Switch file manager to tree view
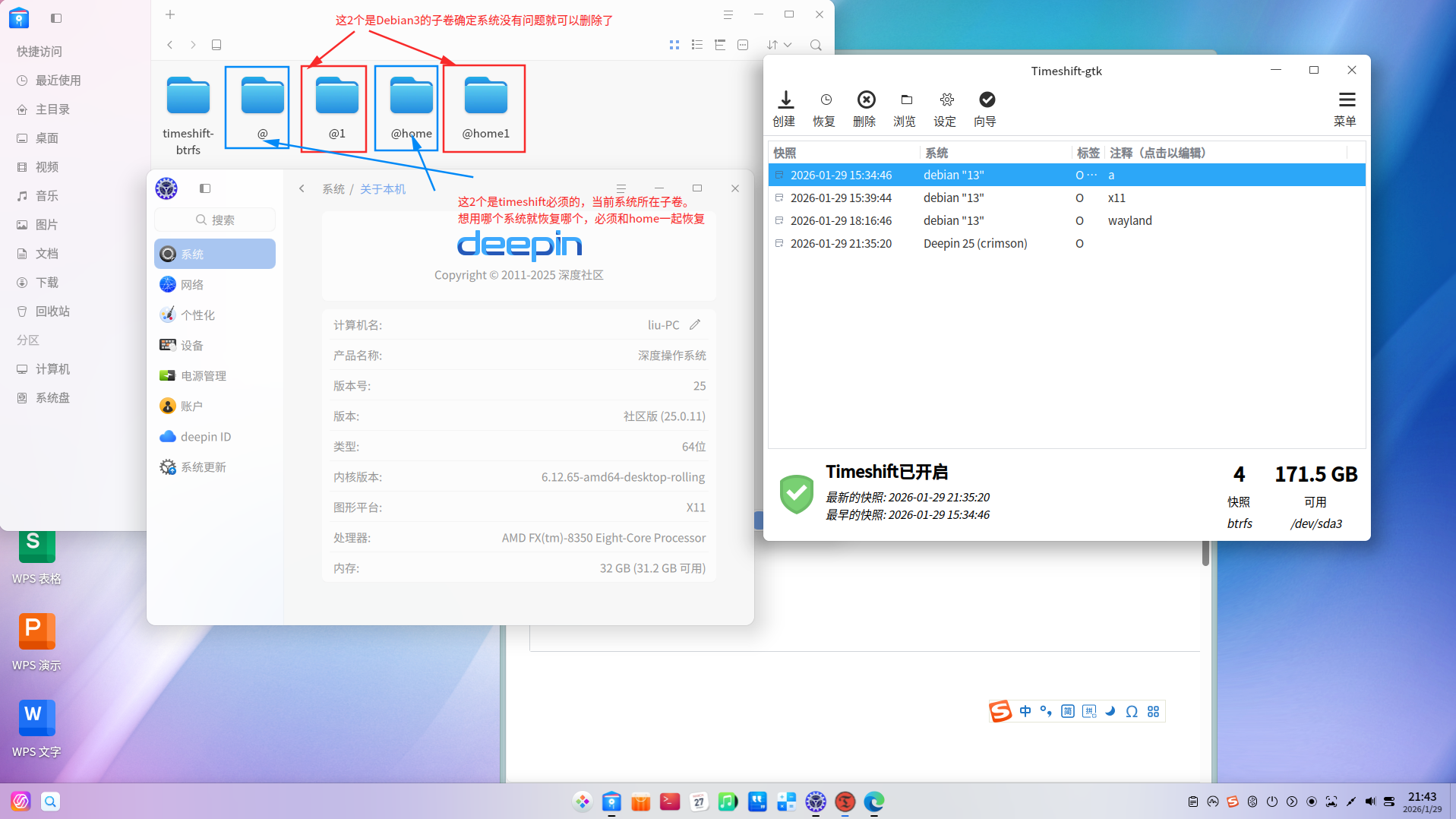 point(720,45)
